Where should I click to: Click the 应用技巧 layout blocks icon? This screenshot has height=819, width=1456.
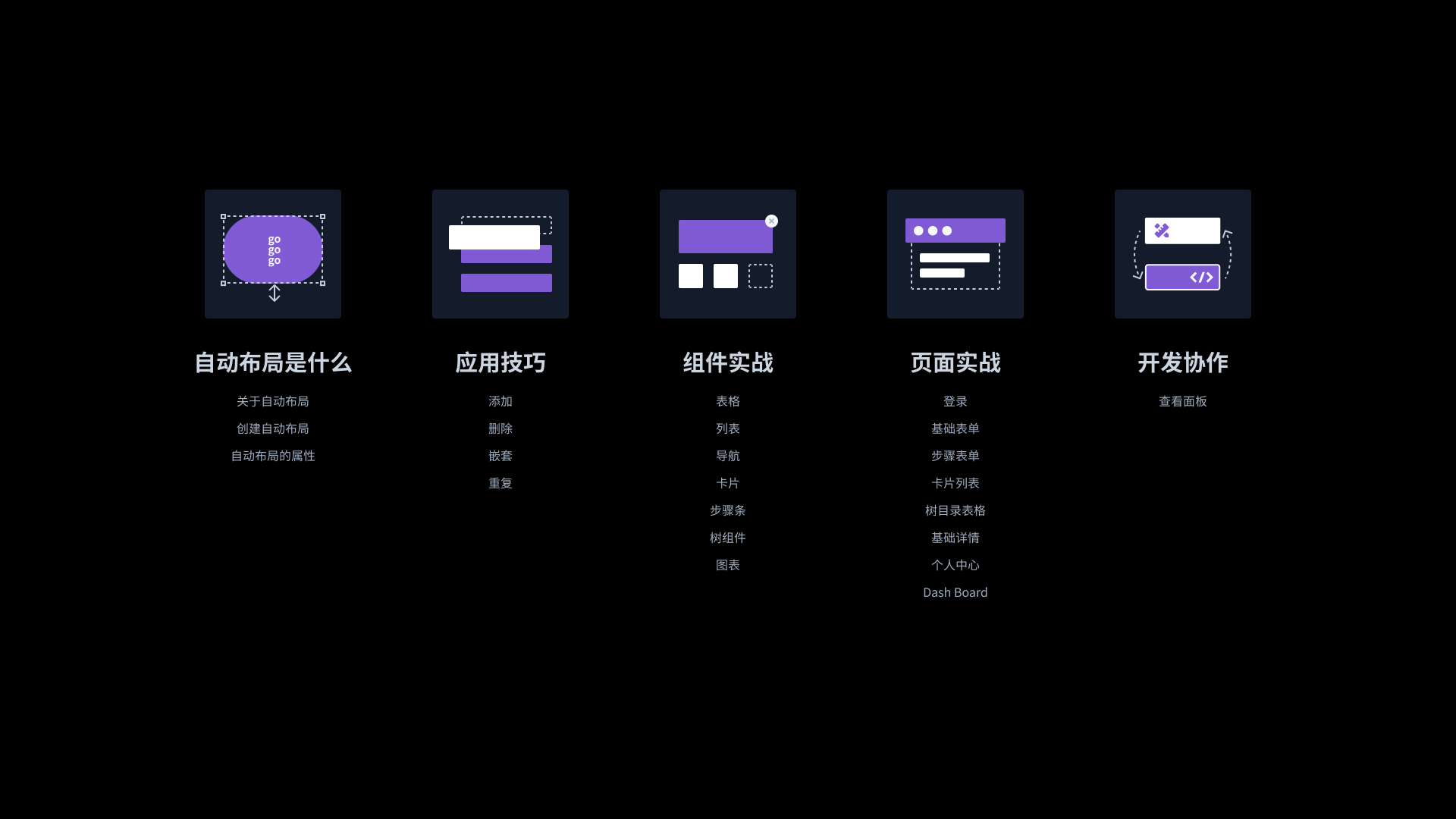pyautogui.click(x=500, y=253)
